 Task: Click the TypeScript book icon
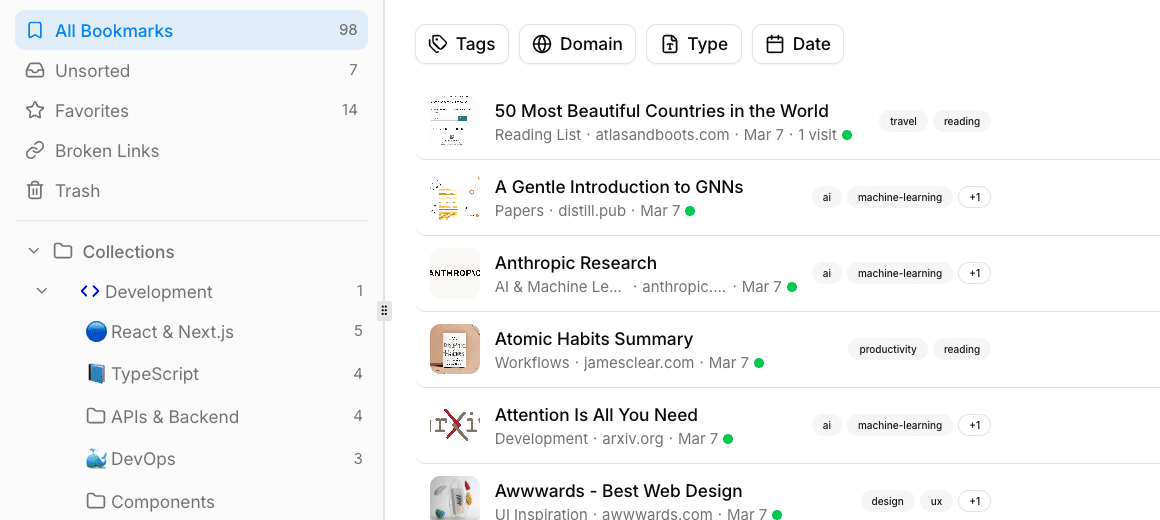click(x=95, y=374)
